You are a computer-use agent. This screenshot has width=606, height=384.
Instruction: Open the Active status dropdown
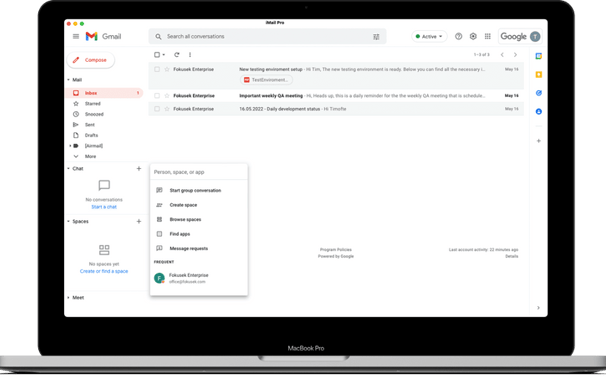[429, 36]
